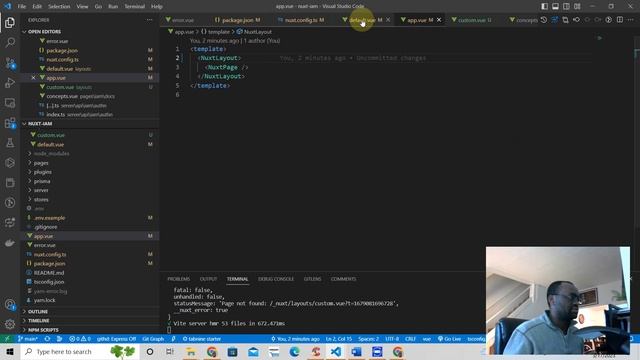This screenshot has height=360, width=640.
Task: Switch to the error.vue editor tab
Action: coord(182,20)
